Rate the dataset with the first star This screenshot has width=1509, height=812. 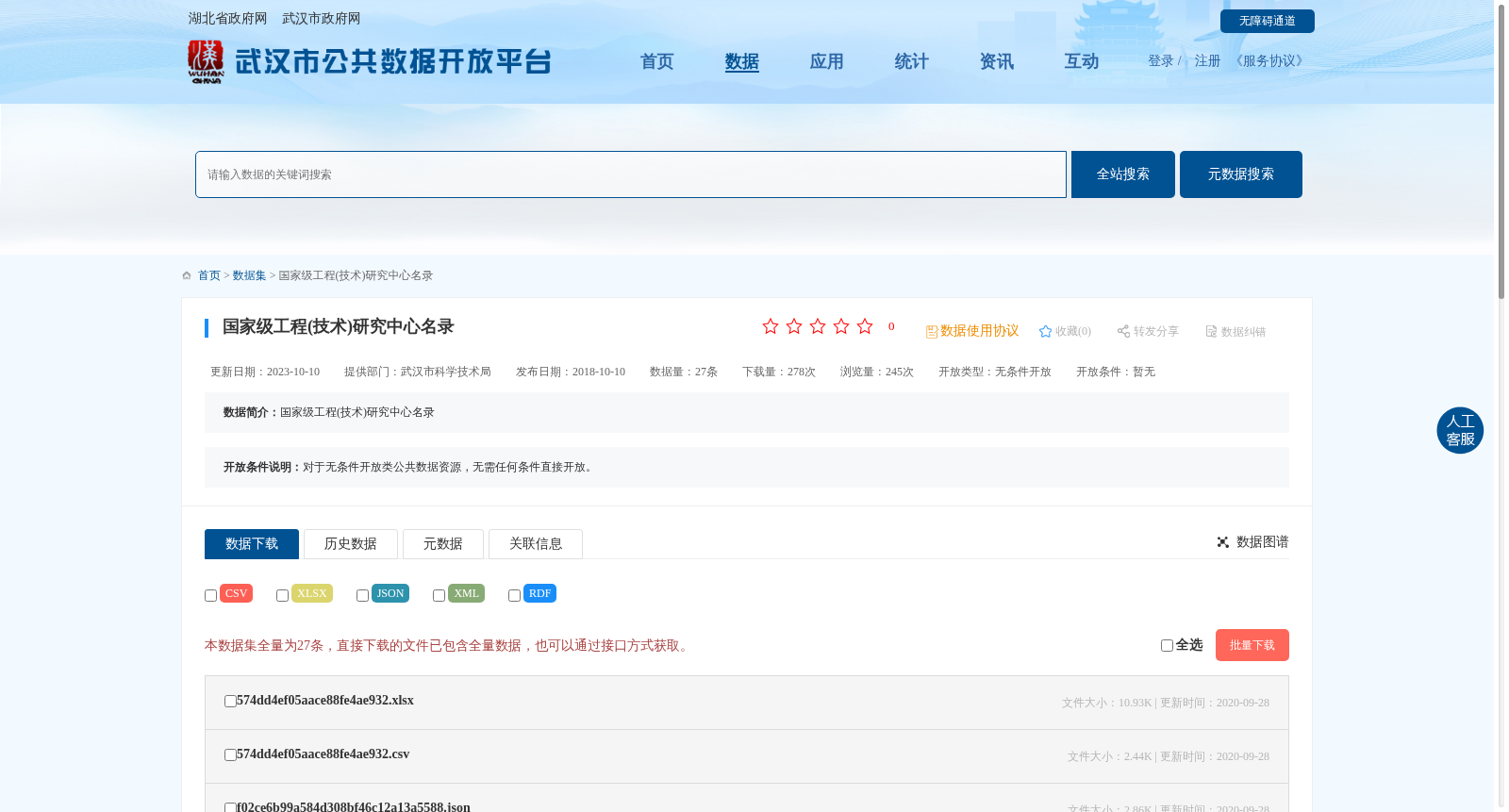coord(771,326)
